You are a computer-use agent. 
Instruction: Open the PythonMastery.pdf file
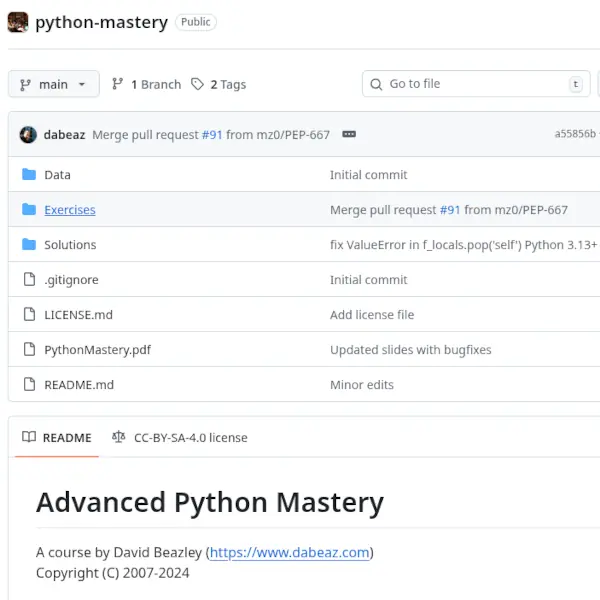tap(98, 350)
